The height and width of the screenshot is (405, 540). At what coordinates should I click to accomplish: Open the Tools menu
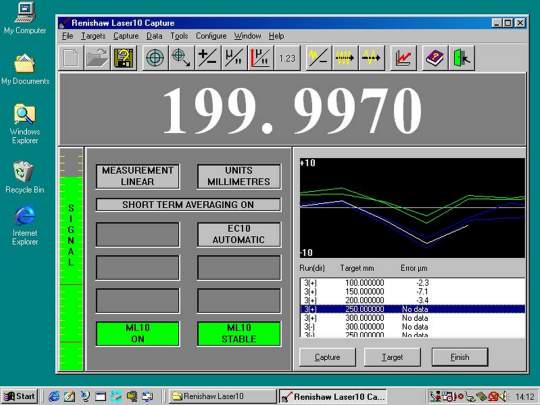click(x=179, y=36)
